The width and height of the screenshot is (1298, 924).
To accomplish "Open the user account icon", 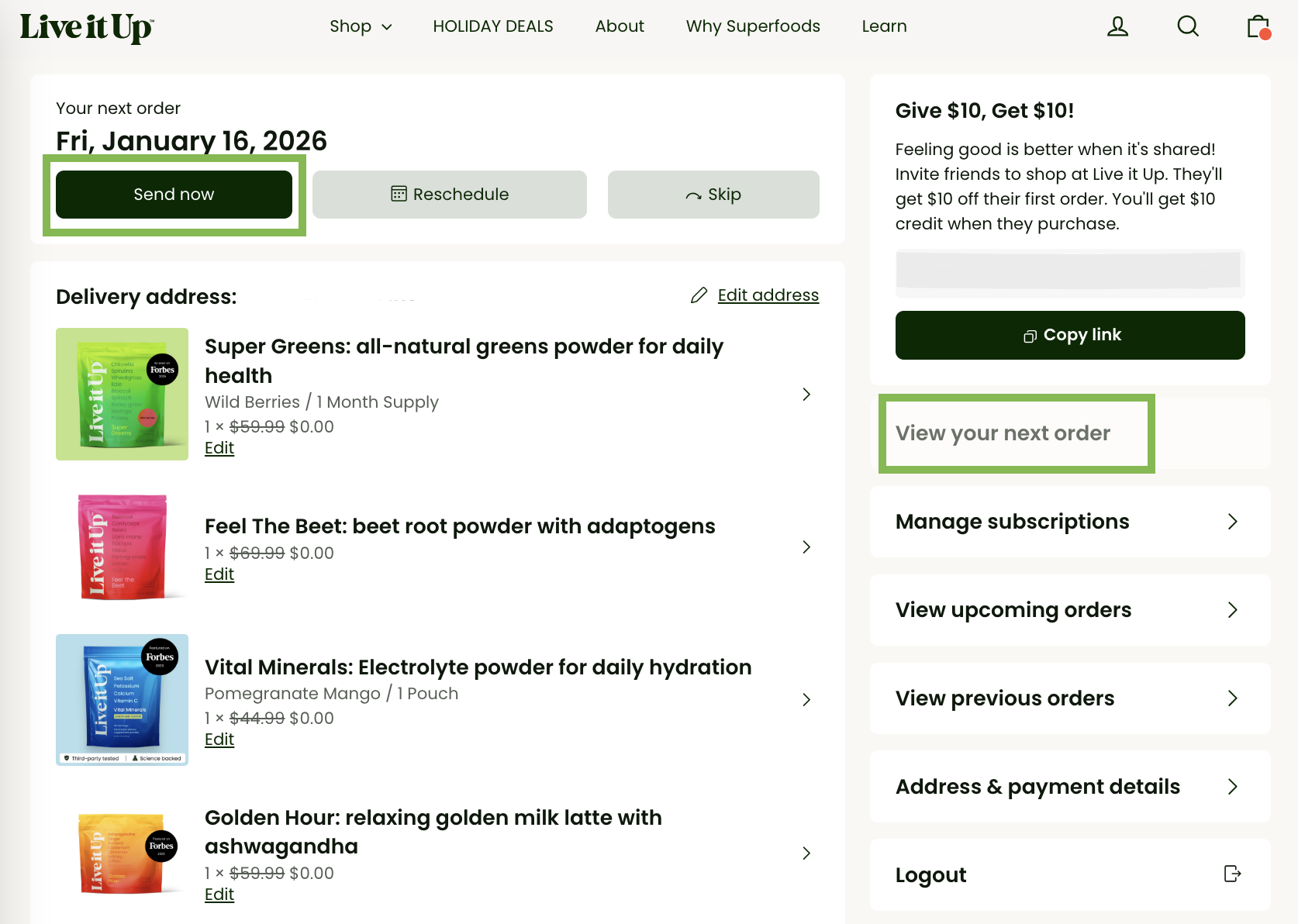I will click(x=1117, y=26).
